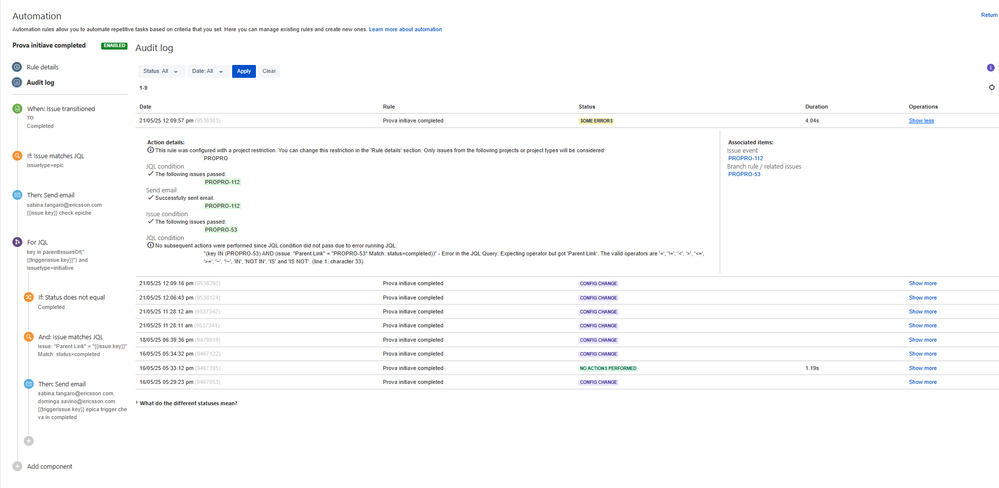The image size is (999, 488).
Task: Open PROPRO-112 under Issue event
Action: point(745,158)
